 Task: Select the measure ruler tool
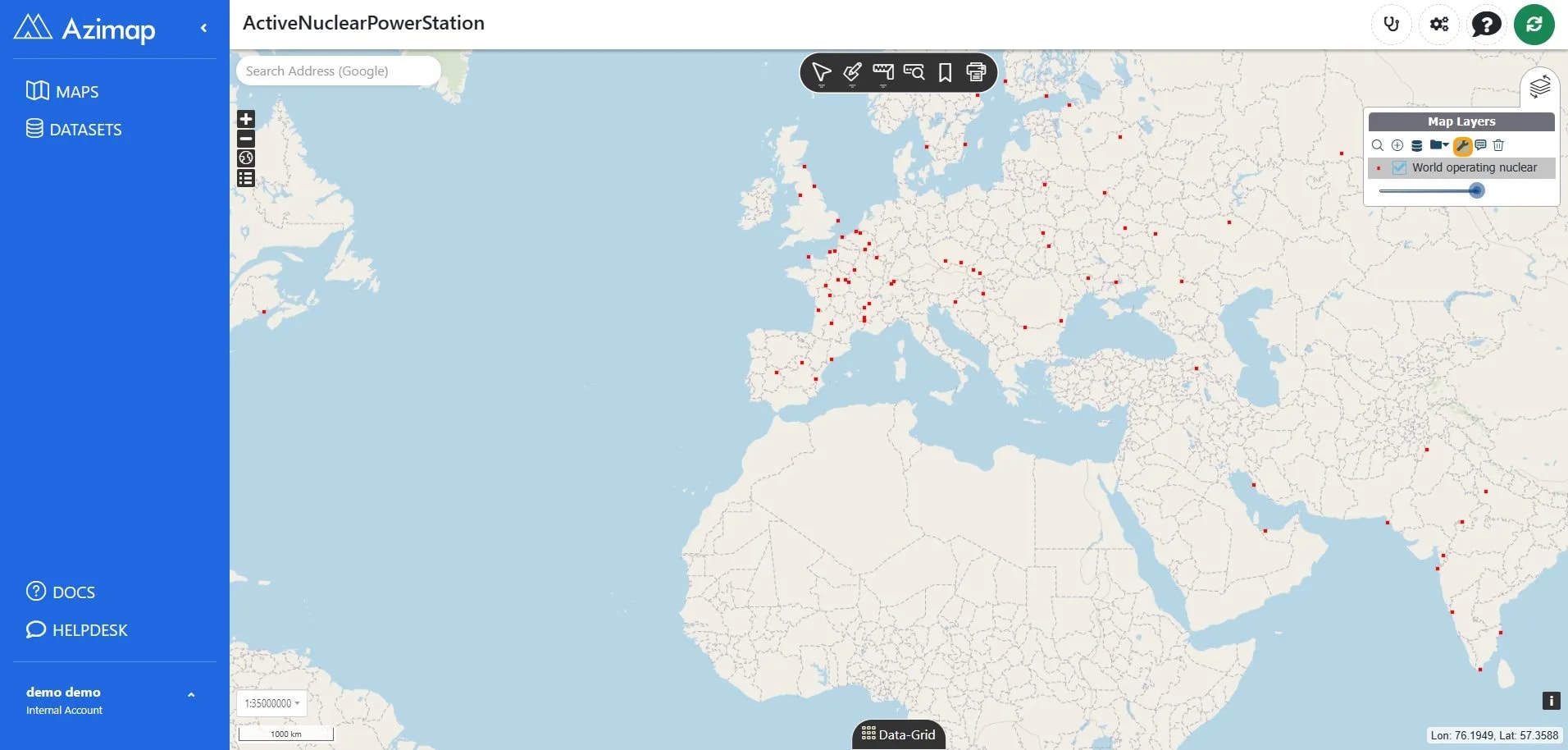pyautogui.click(x=883, y=73)
